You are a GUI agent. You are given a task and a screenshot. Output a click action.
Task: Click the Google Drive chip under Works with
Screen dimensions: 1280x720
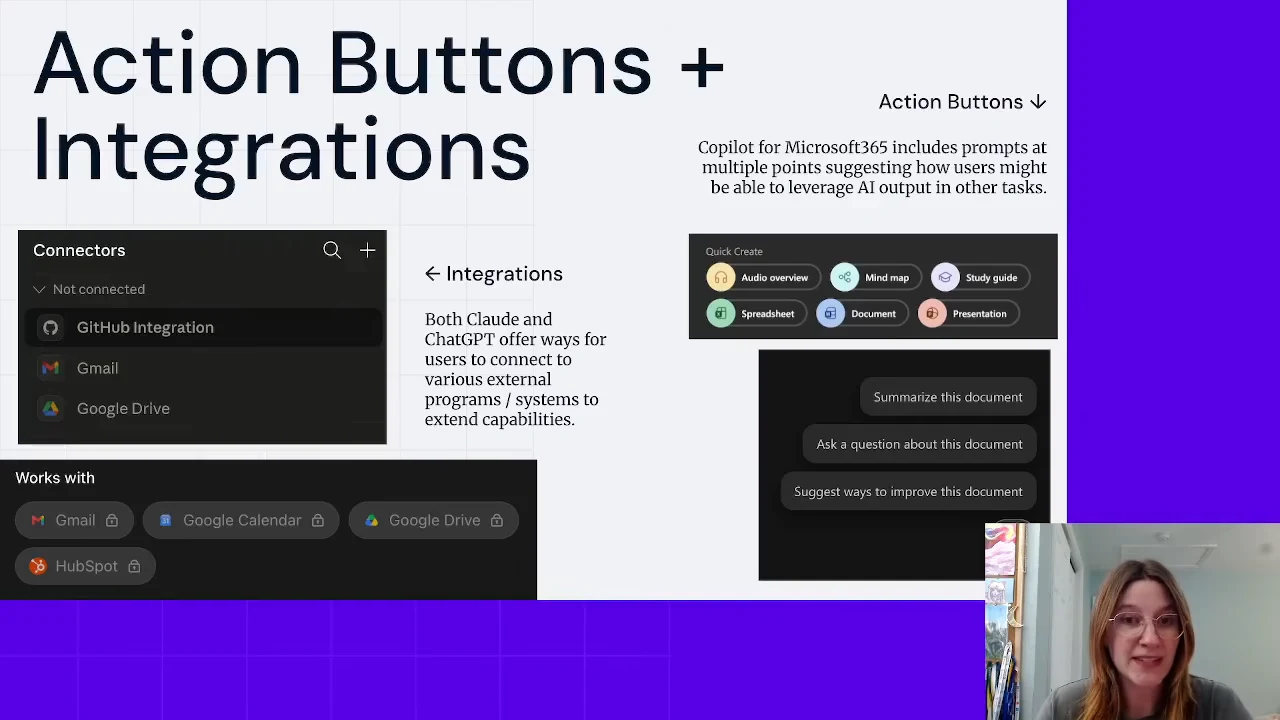coord(433,520)
